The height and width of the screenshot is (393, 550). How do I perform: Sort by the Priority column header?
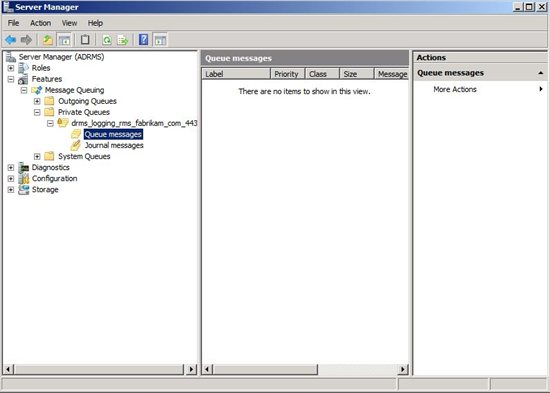[x=288, y=74]
